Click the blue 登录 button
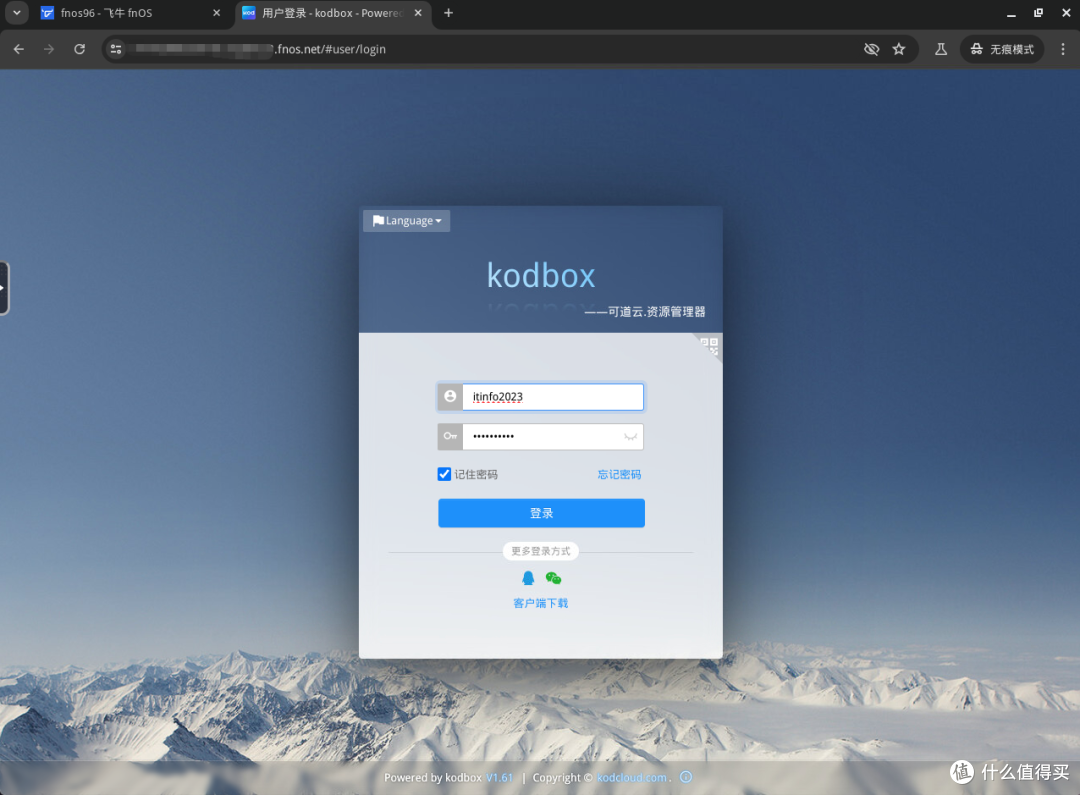The image size is (1080, 795). [x=541, y=513]
